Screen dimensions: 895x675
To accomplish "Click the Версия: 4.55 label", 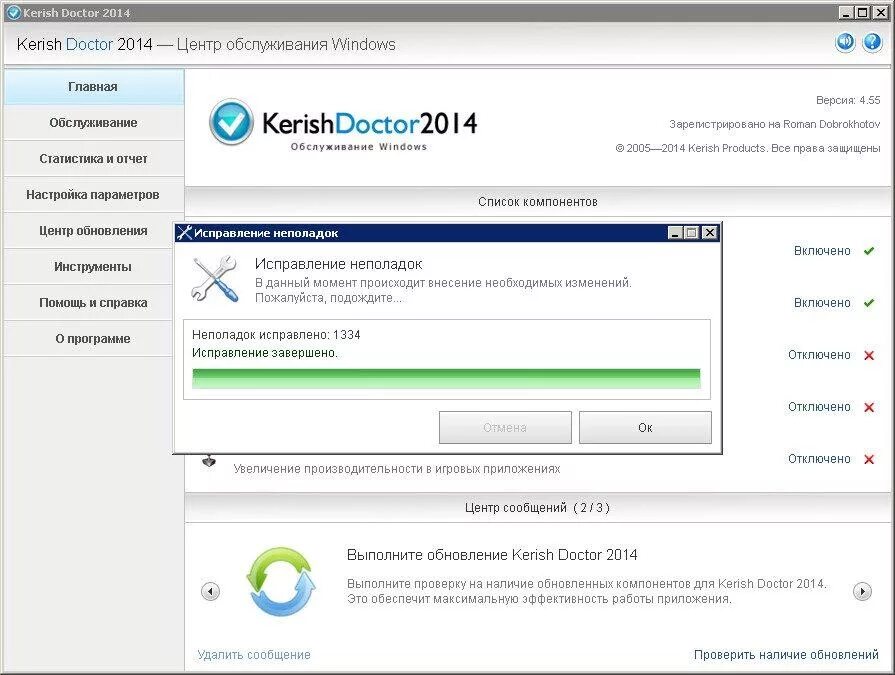I will (848, 100).
